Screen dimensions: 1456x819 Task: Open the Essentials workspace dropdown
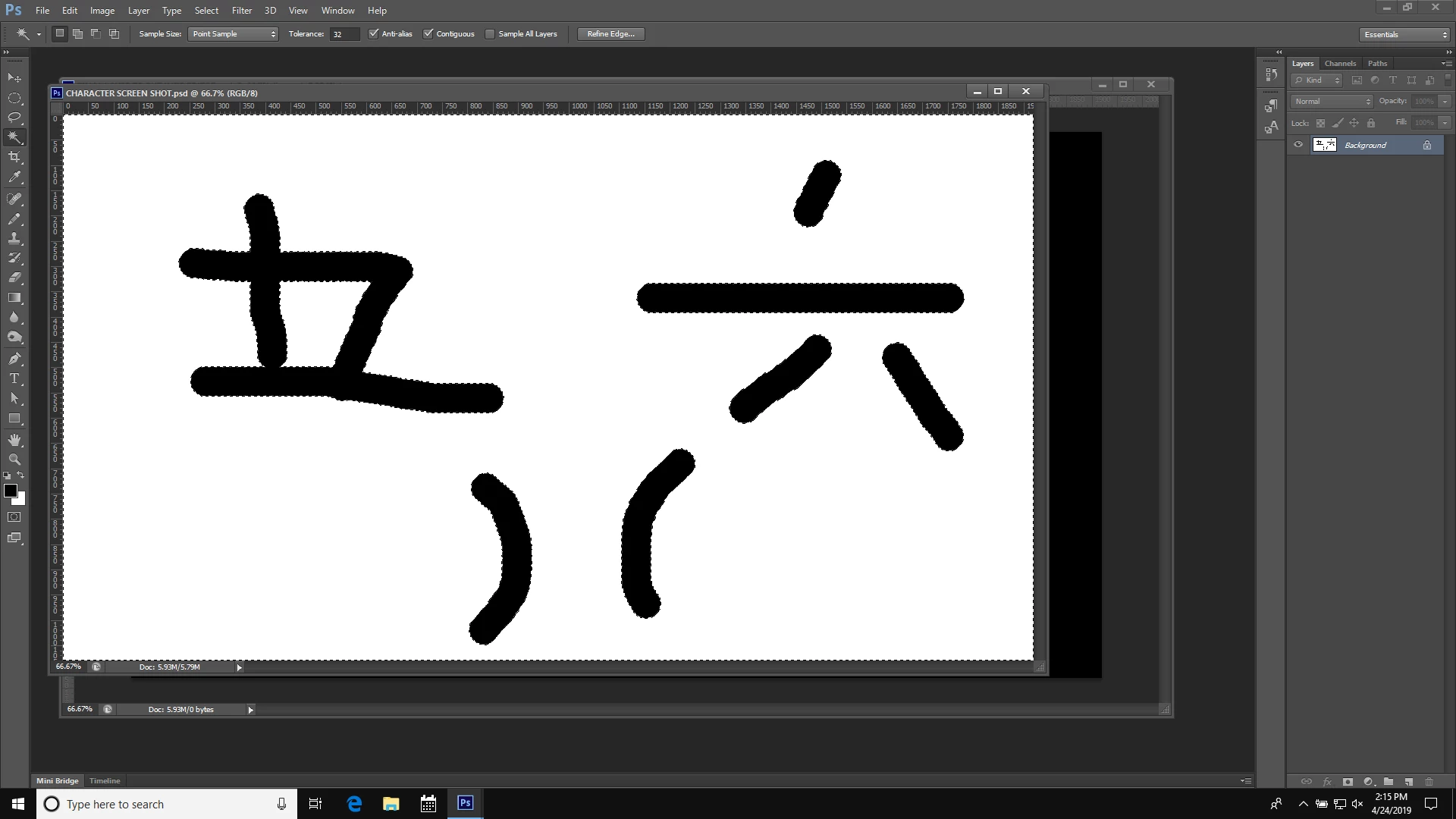click(1404, 34)
